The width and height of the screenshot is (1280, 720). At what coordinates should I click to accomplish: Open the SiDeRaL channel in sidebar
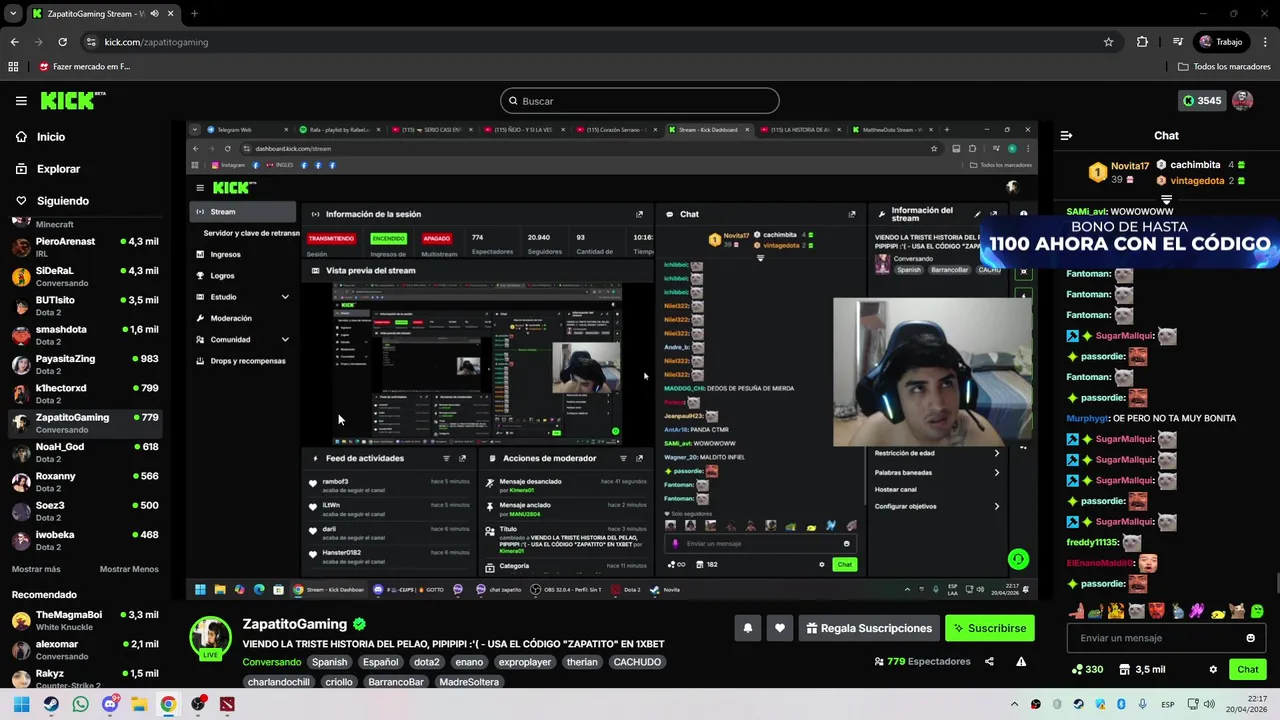86,276
